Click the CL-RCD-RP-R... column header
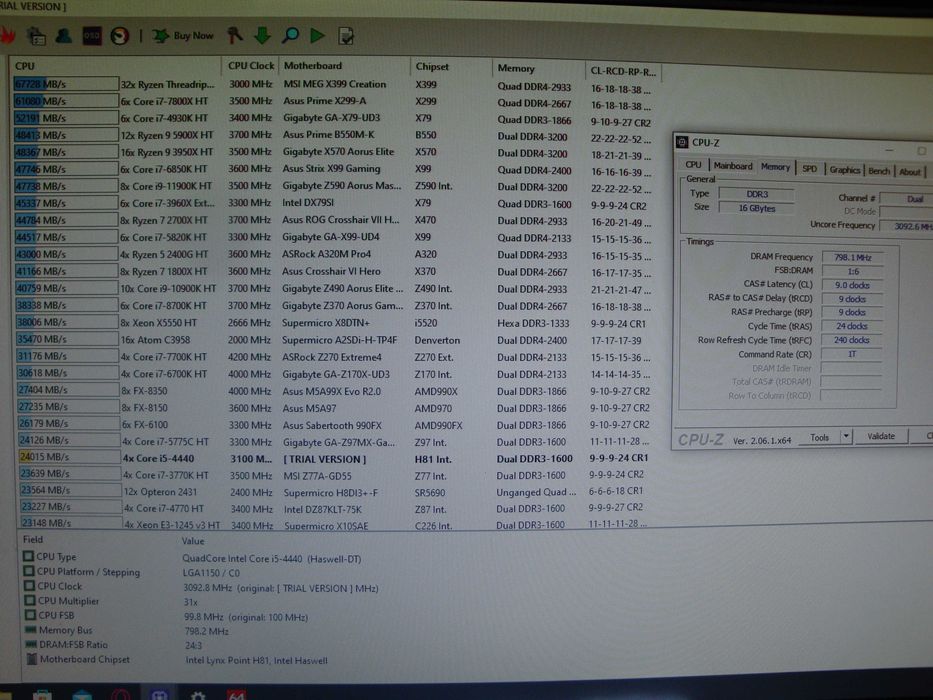 (x=623, y=71)
